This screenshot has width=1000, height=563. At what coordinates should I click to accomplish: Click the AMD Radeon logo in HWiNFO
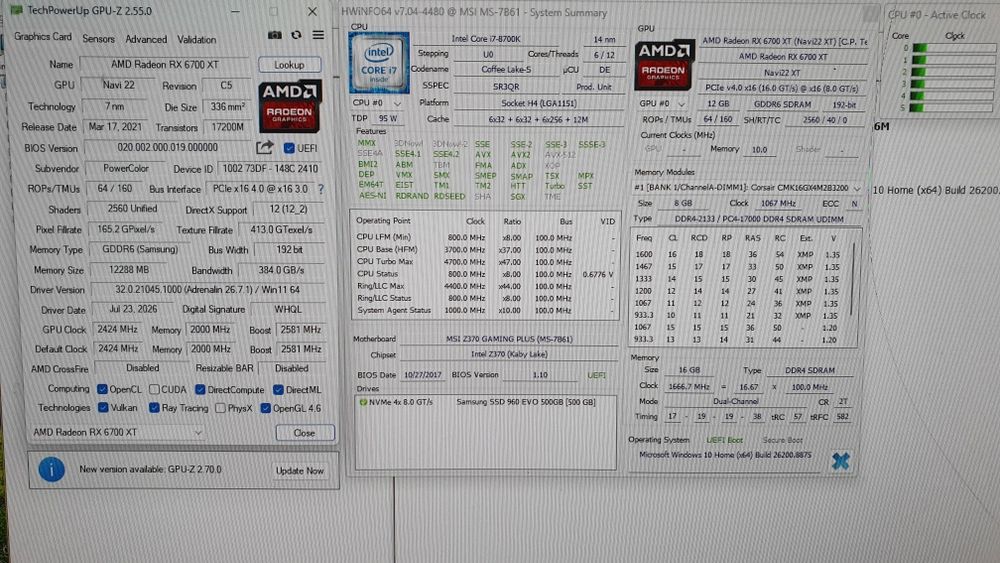[x=663, y=66]
